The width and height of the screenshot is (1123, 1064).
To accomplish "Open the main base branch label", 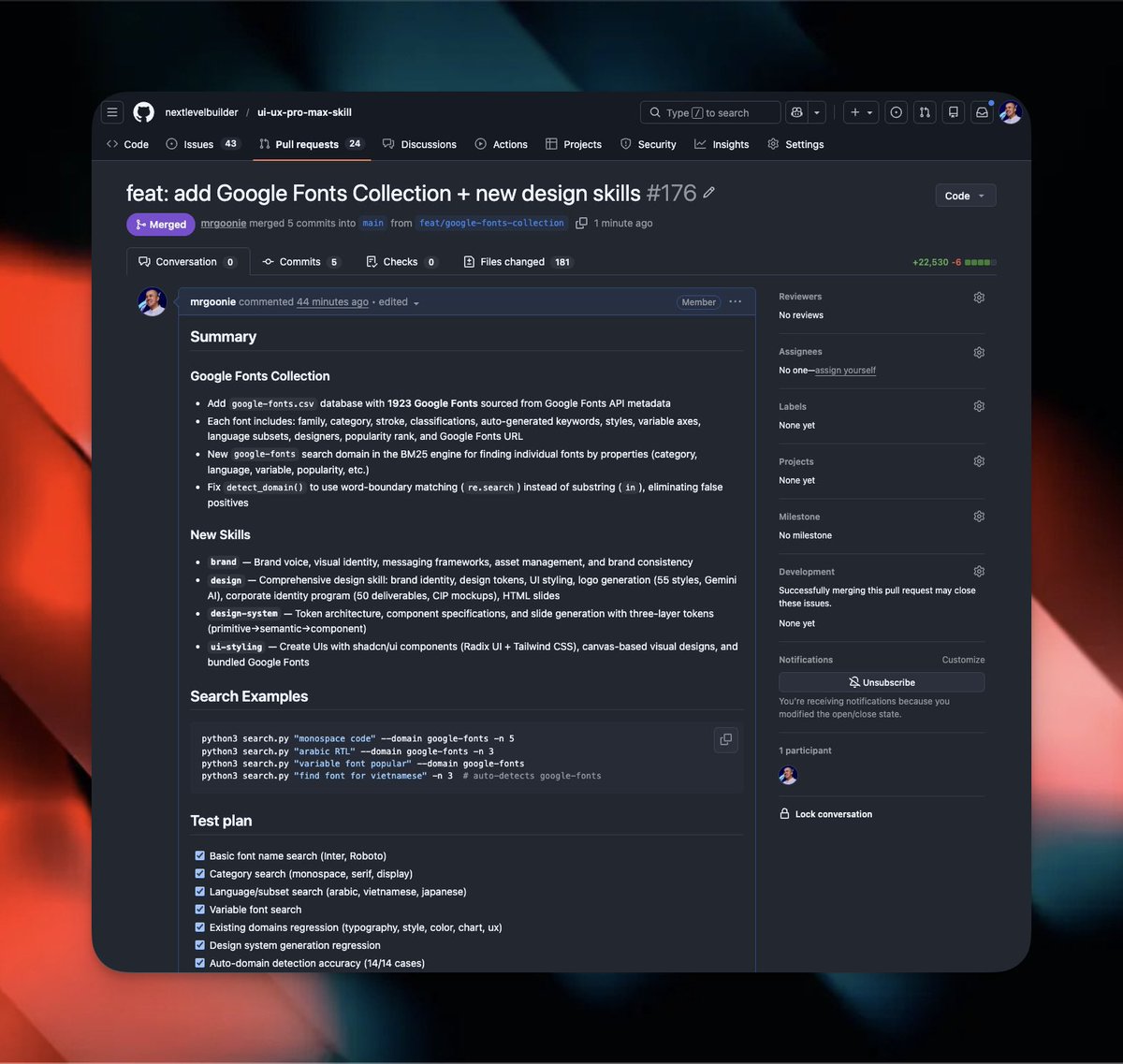I will click(372, 223).
